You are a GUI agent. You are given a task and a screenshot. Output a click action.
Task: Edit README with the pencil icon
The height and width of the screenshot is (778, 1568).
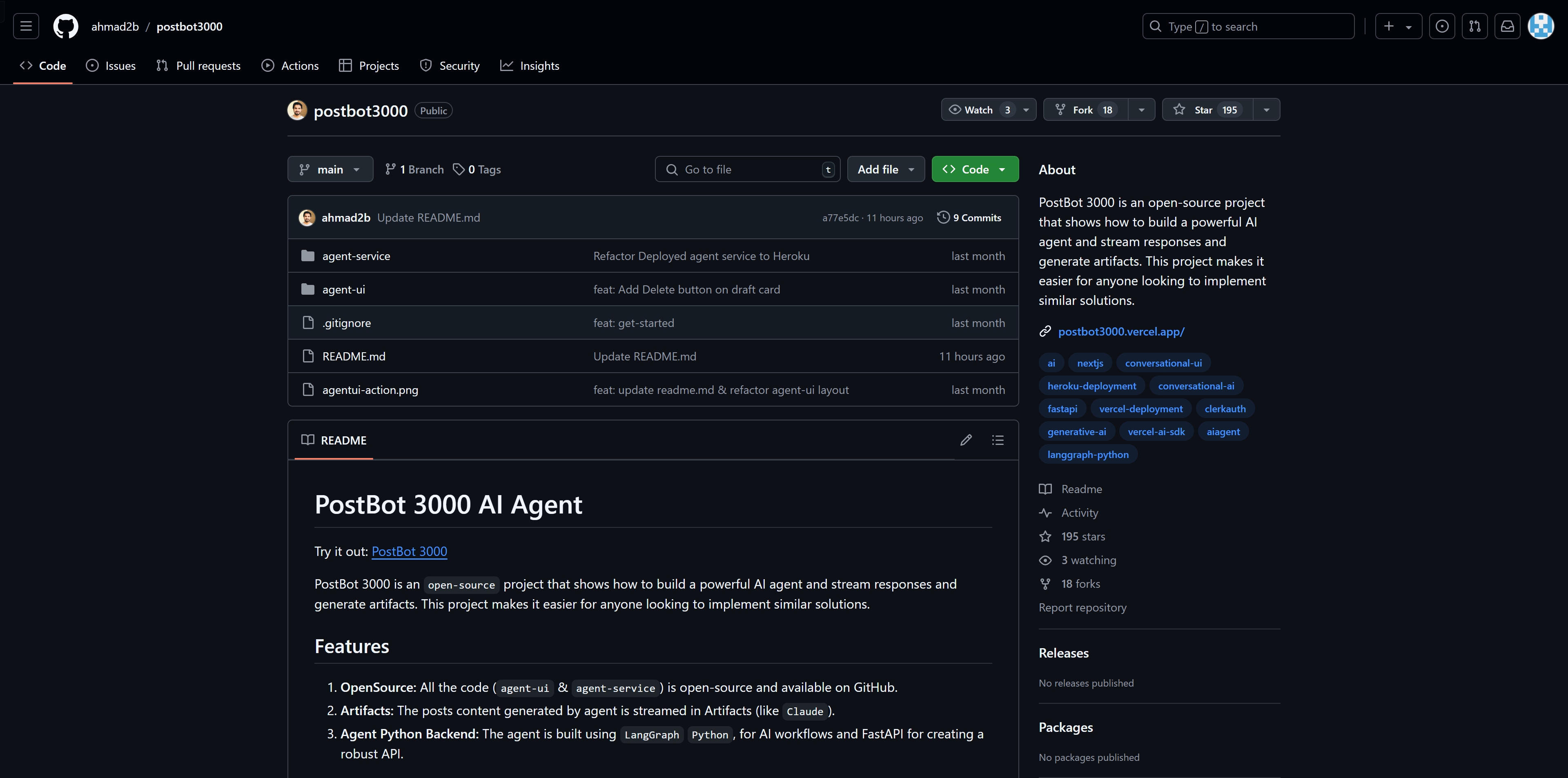pyautogui.click(x=965, y=440)
